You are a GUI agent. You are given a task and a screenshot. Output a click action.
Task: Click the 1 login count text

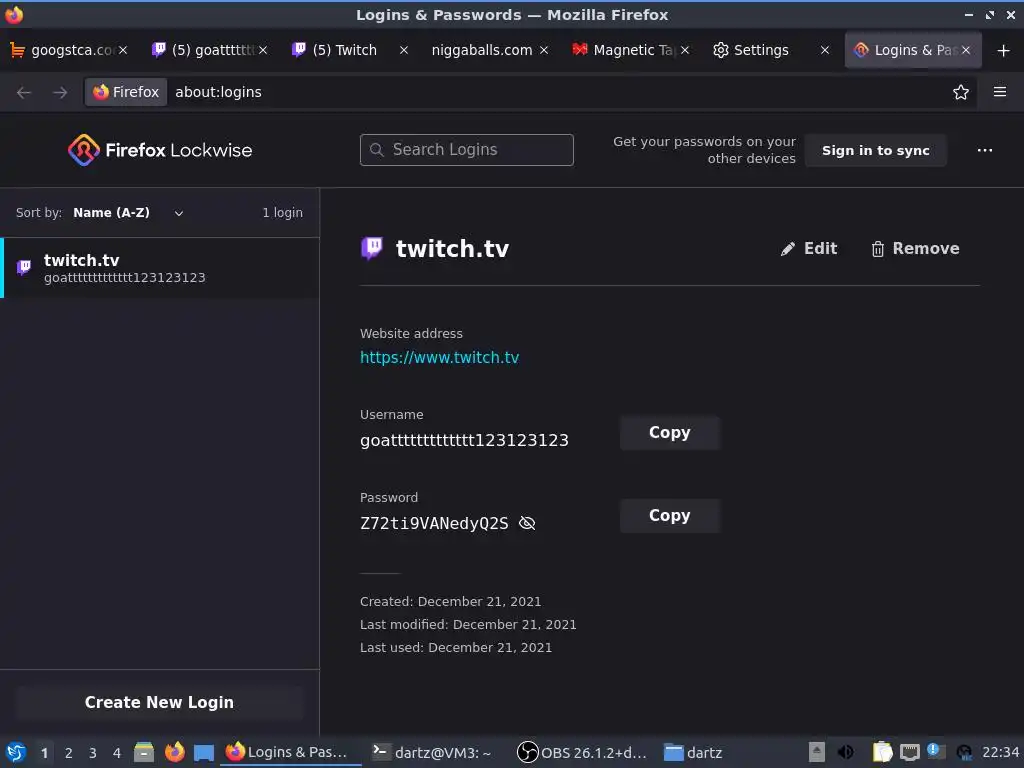click(x=282, y=213)
